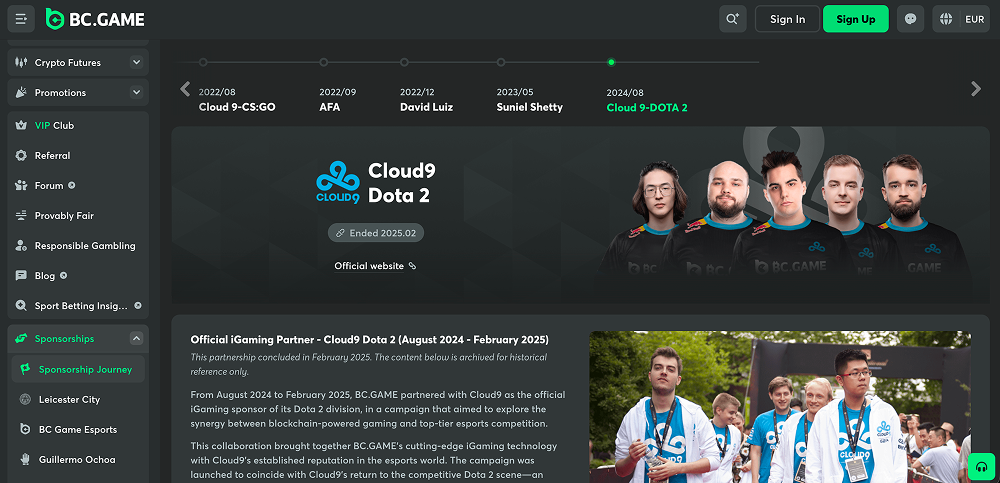
Task: Click the Sport Betting Insights magnifier icon
Action: pos(21,306)
